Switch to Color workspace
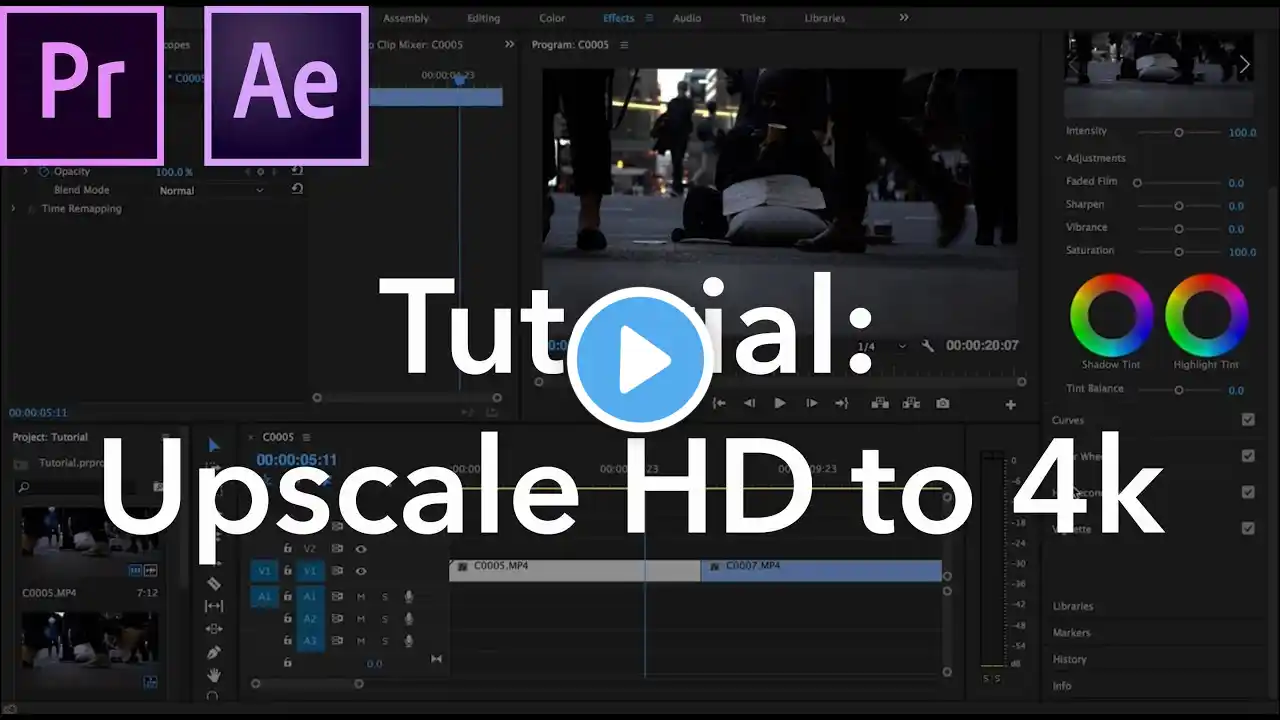 coord(552,18)
